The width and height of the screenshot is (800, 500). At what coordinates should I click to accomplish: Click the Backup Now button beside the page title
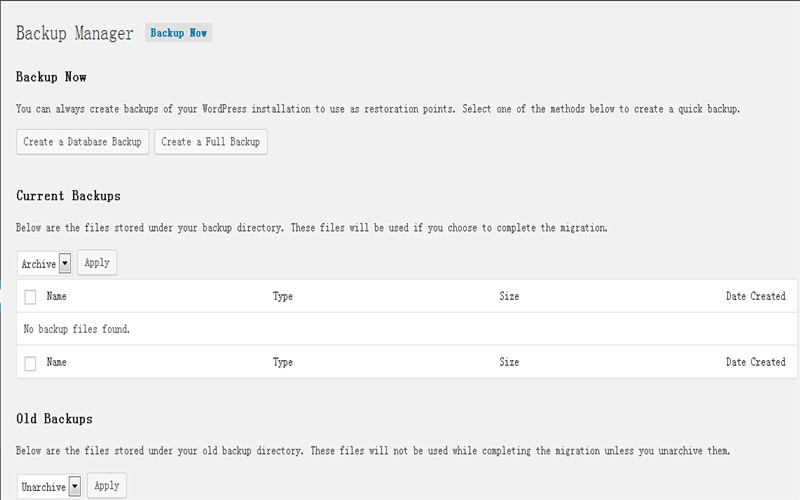click(179, 33)
